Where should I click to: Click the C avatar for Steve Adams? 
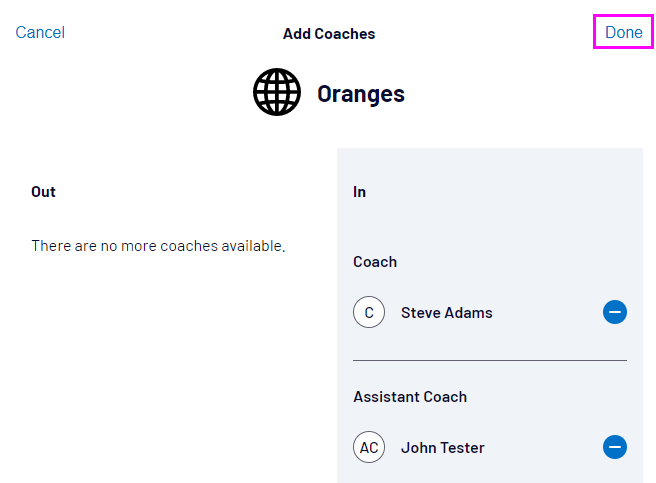369,313
